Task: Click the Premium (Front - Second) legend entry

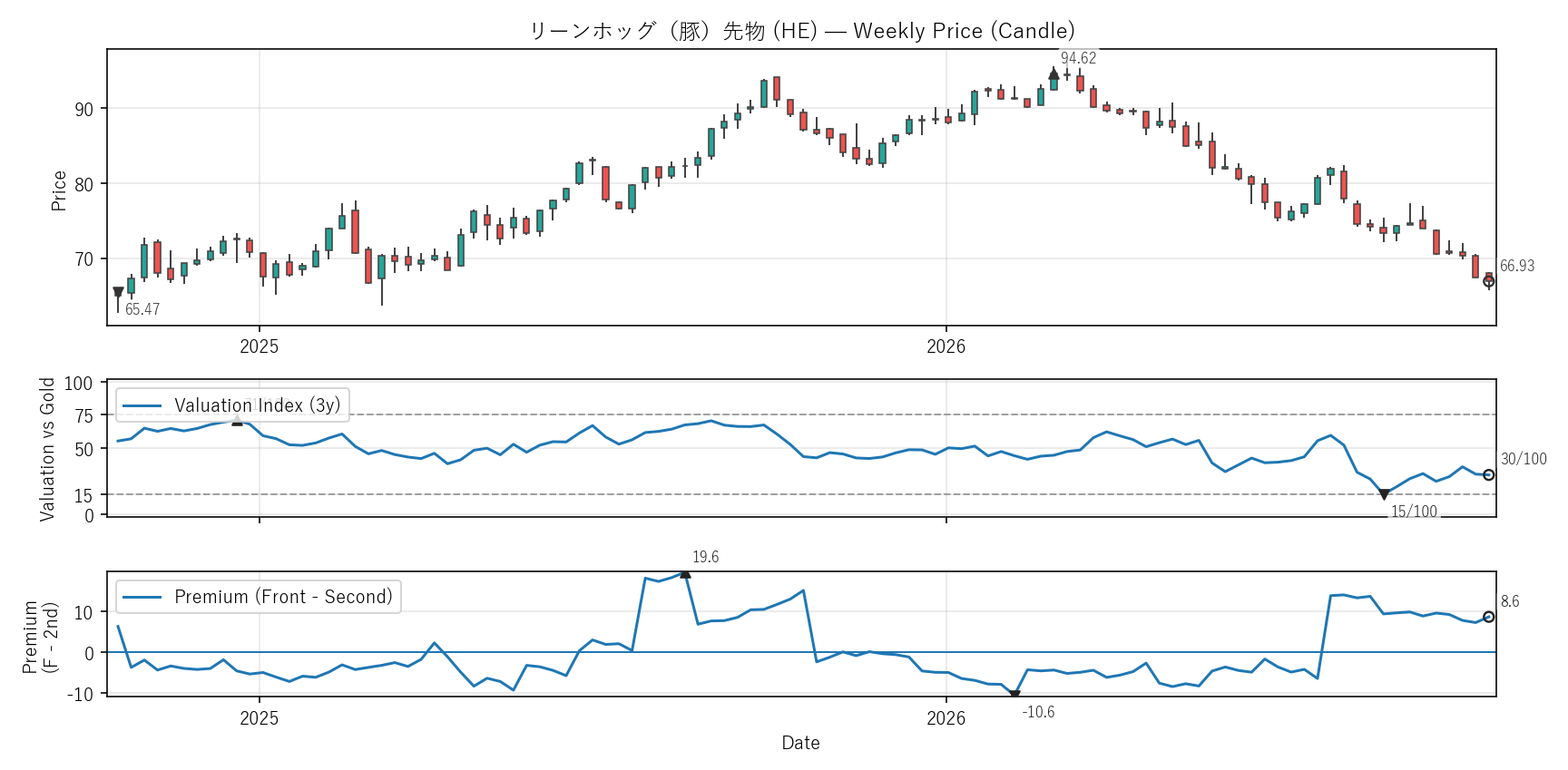Action: [x=259, y=597]
